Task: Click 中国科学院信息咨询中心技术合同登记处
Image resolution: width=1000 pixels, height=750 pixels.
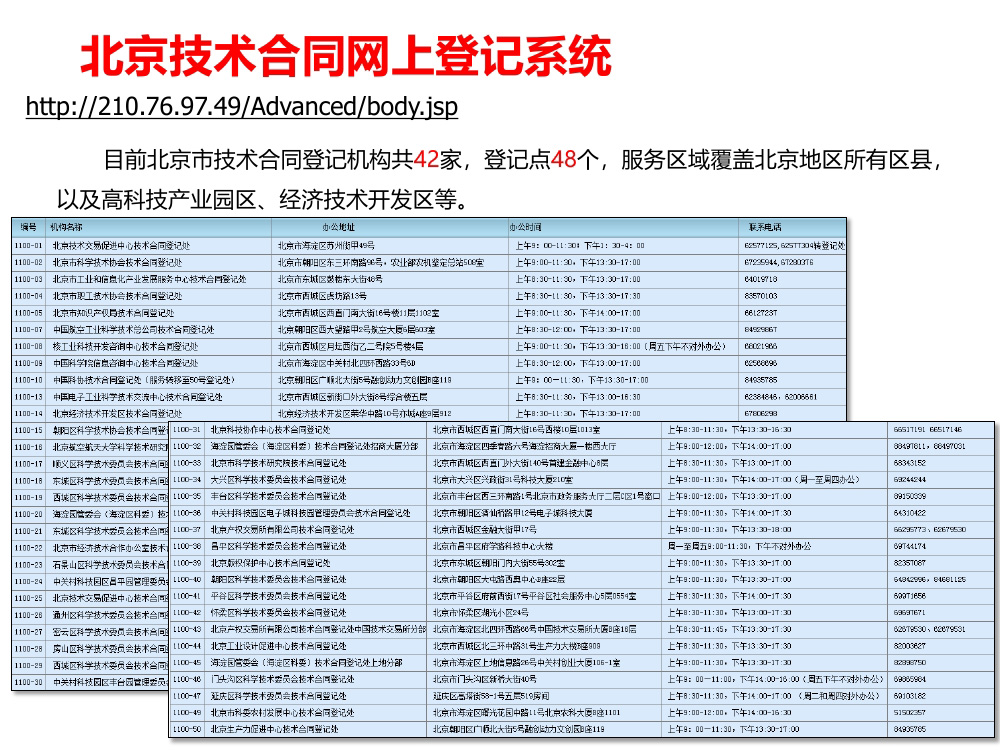Action: point(125,363)
